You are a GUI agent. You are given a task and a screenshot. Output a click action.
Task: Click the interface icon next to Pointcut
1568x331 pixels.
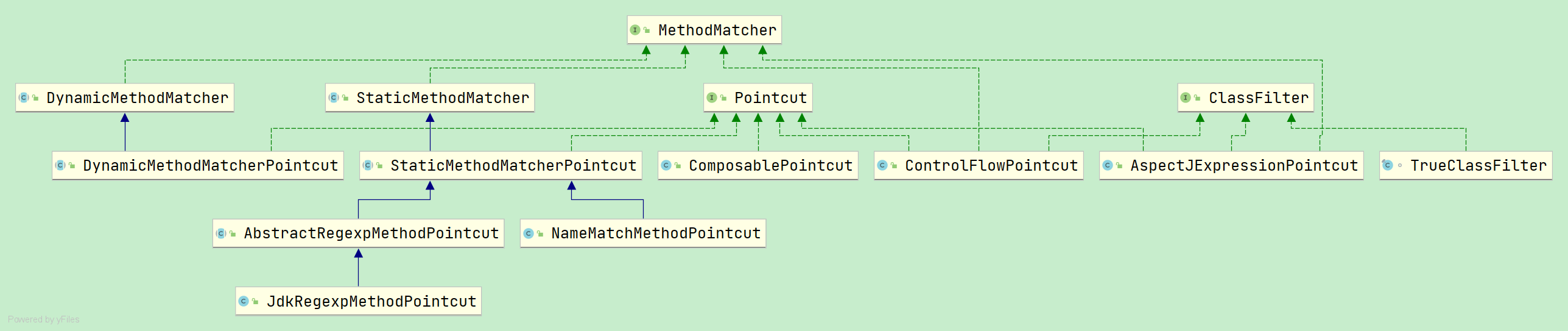(x=711, y=98)
